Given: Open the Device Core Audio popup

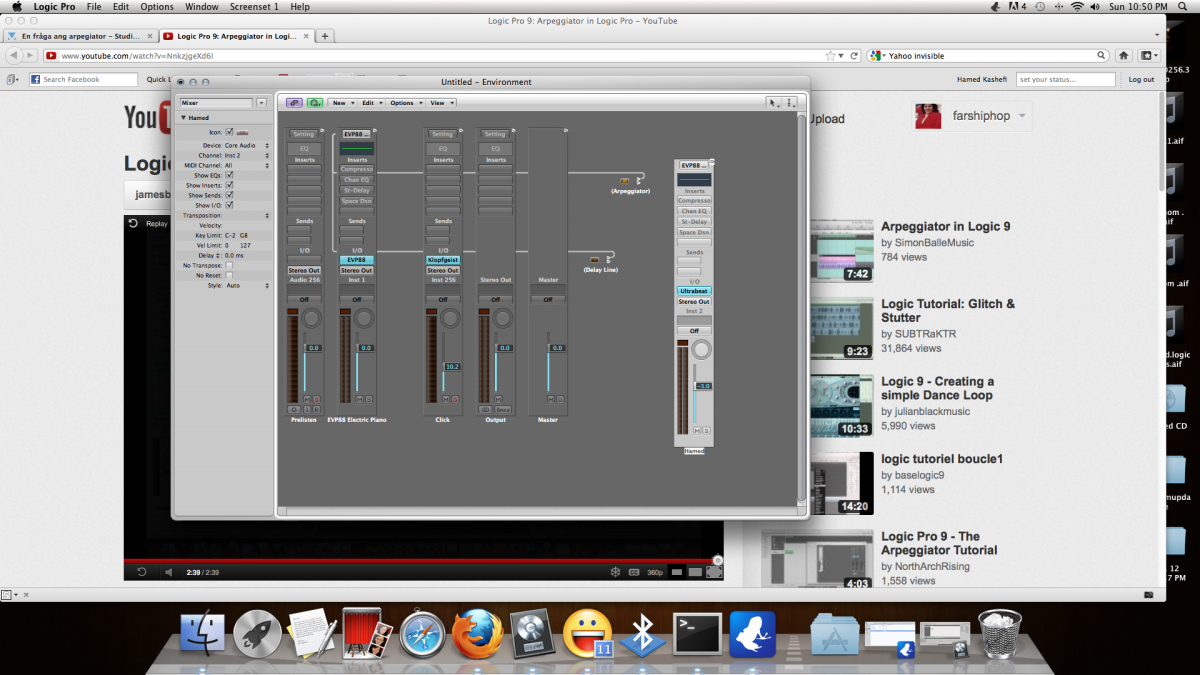Looking at the screenshot, I should click(x=247, y=145).
